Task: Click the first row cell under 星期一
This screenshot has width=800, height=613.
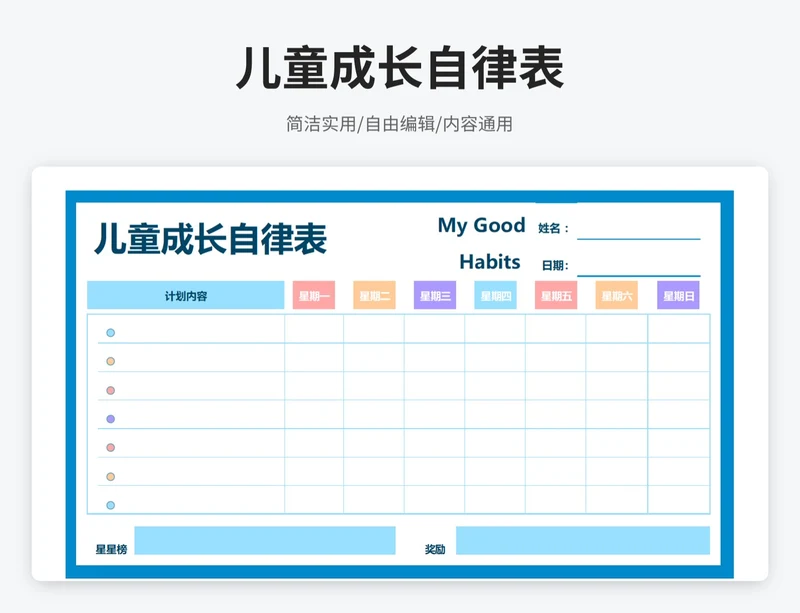Action: [314, 329]
